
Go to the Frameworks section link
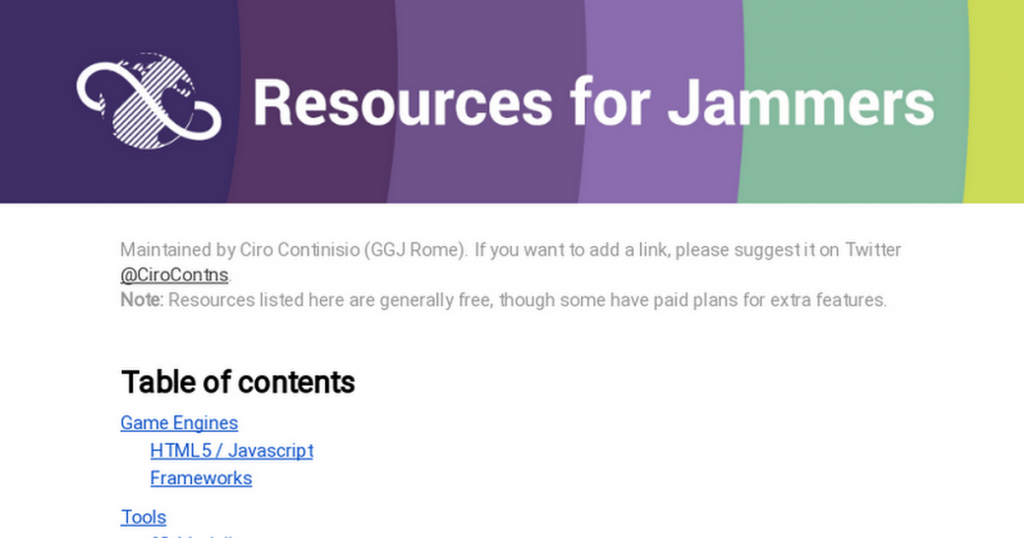tap(201, 478)
